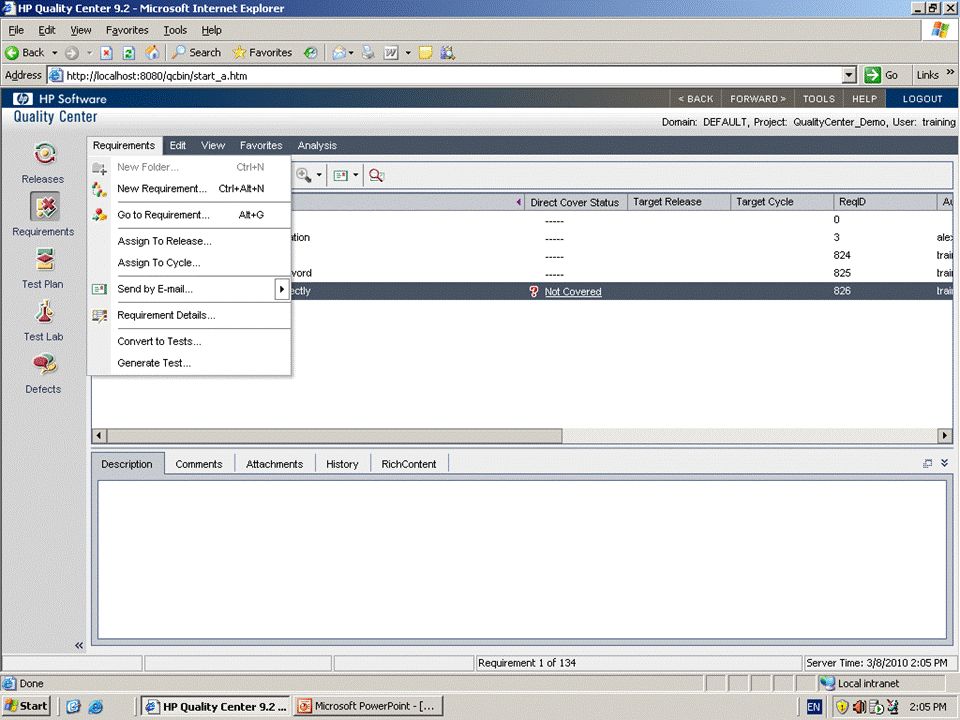Viewport: 960px width, 720px height.
Task: Open the Defects module
Action: pos(43,372)
